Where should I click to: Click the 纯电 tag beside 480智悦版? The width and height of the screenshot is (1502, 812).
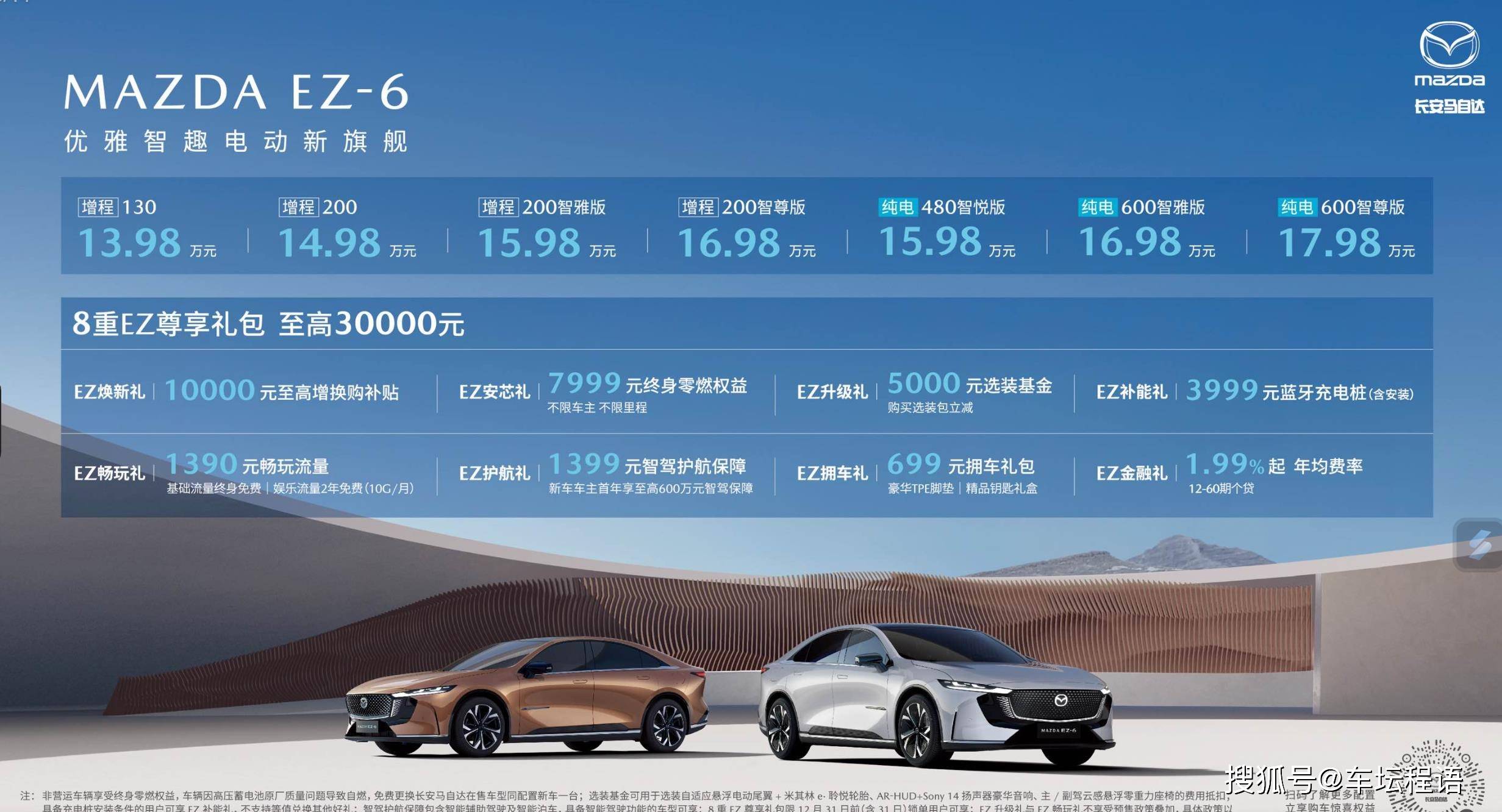point(897,207)
